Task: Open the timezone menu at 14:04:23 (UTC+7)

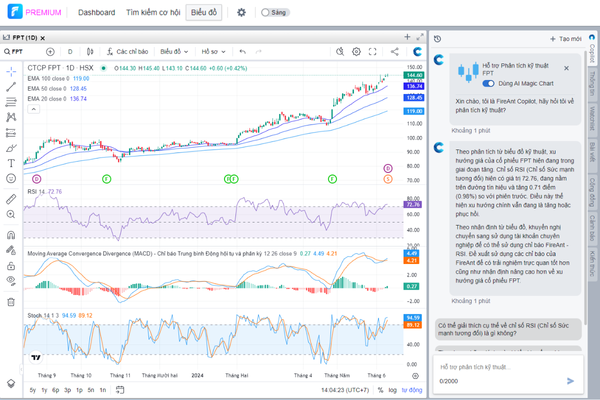Action: pos(345,390)
